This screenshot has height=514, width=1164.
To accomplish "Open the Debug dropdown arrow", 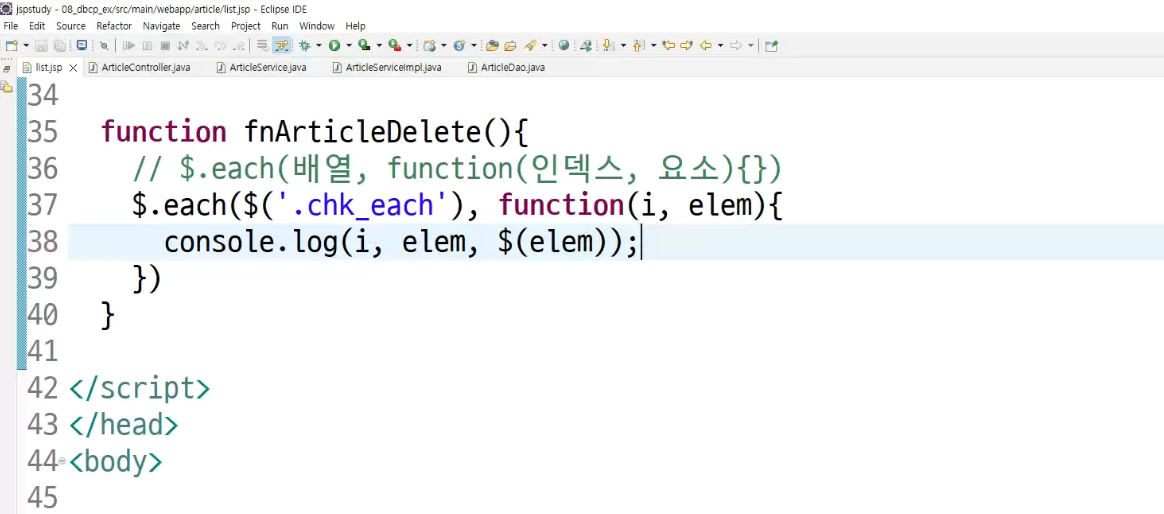I will 318,45.
